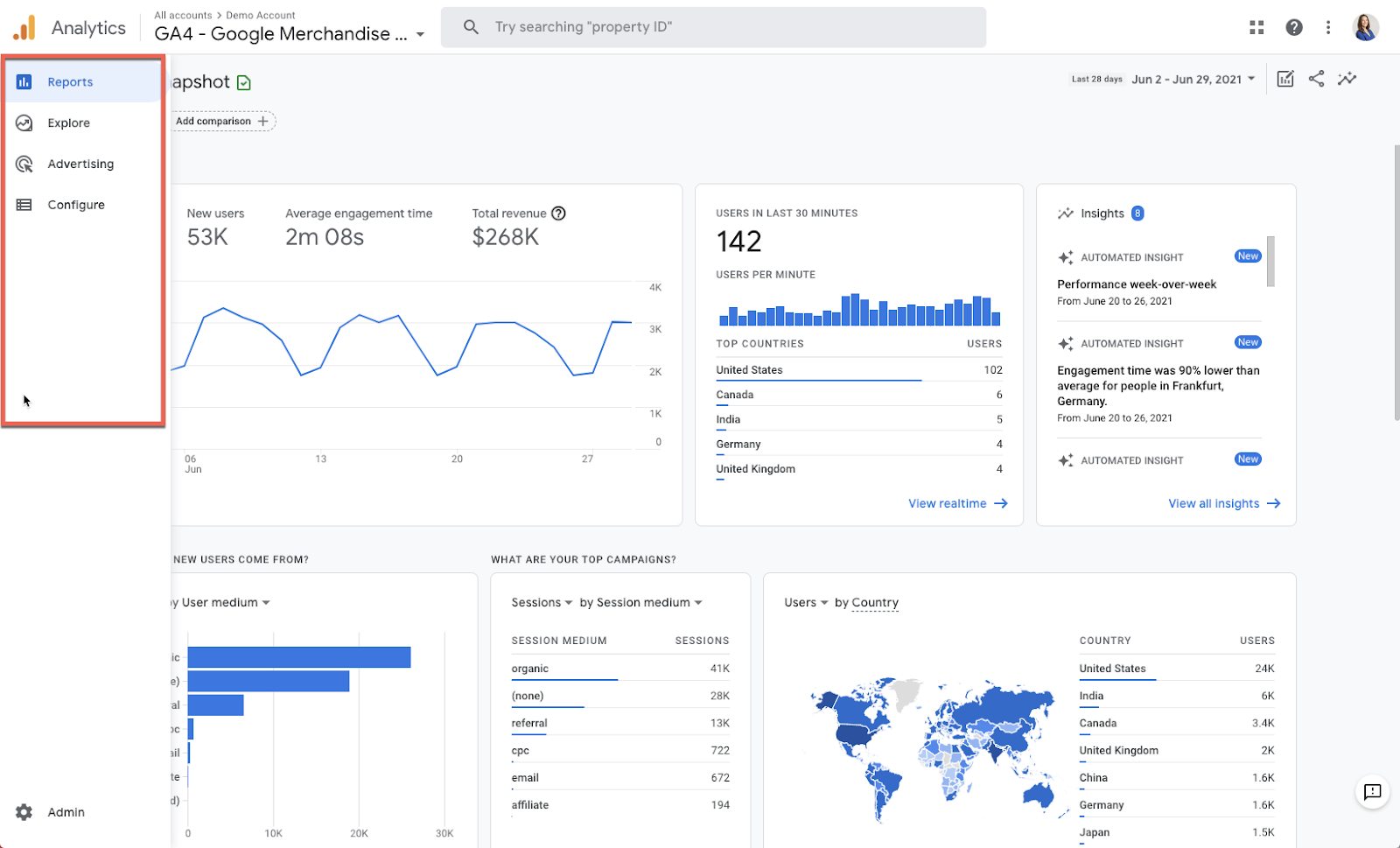Click India in top countries realtime list
This screenshot has height=848, width=1400.
coord(859,419)
